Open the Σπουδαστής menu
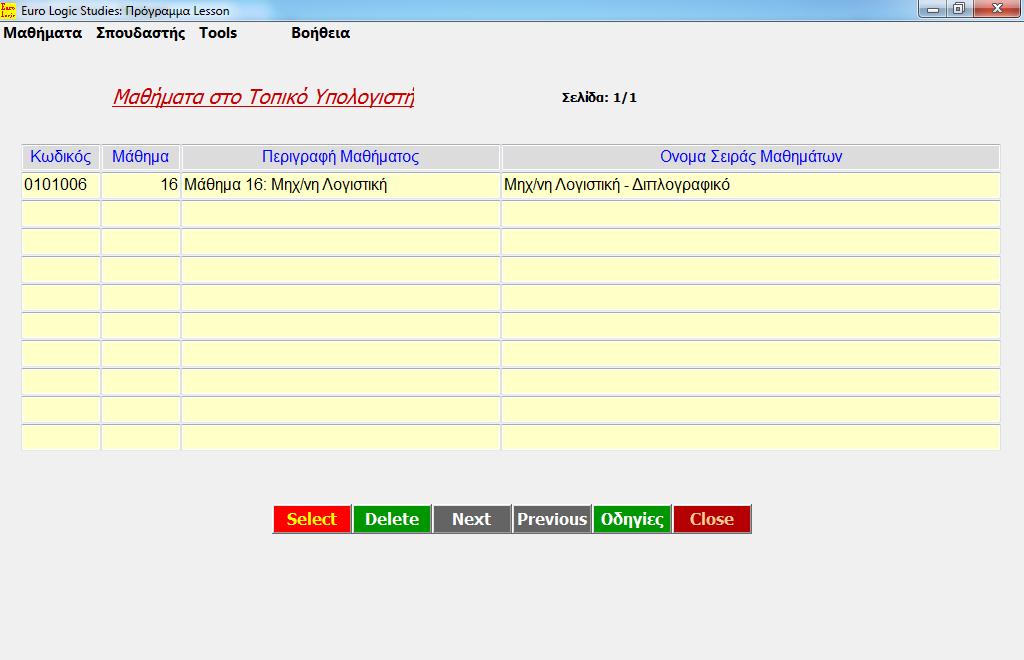The height and width of the screenshot is (660, 1024). pyautogui.click(x=140, y=33)
